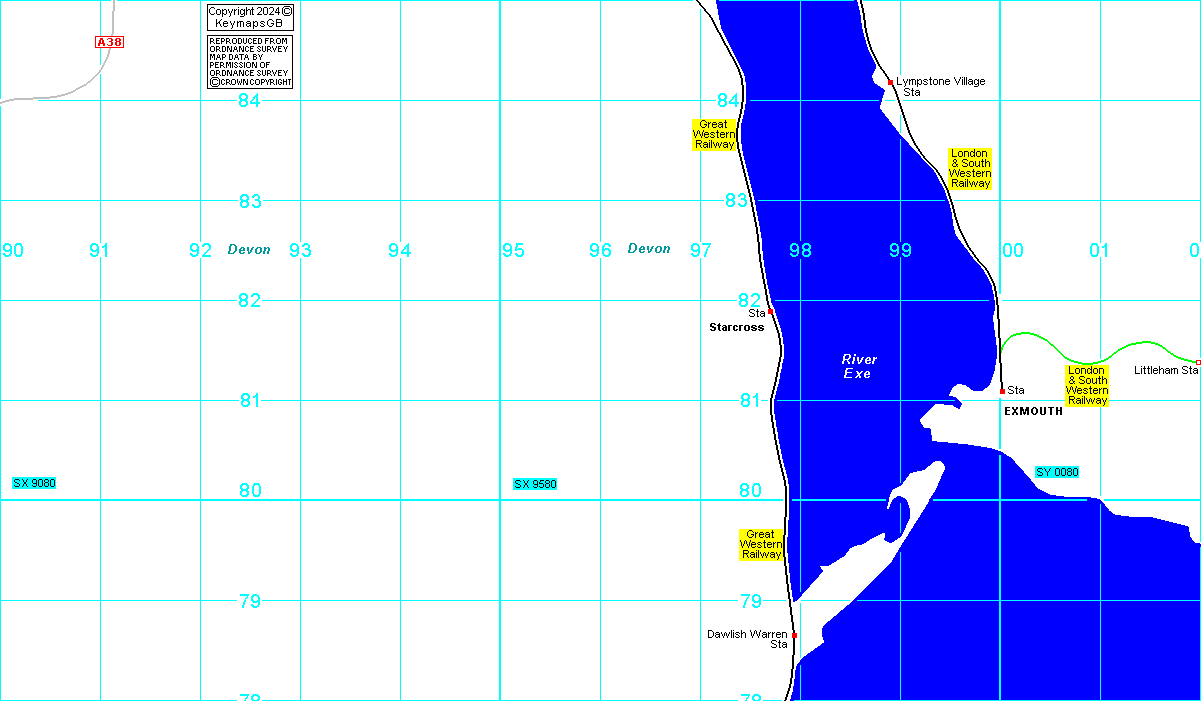Click the Exmouth station red marker
This screenshot has width=1201, height=701.
1002,391
